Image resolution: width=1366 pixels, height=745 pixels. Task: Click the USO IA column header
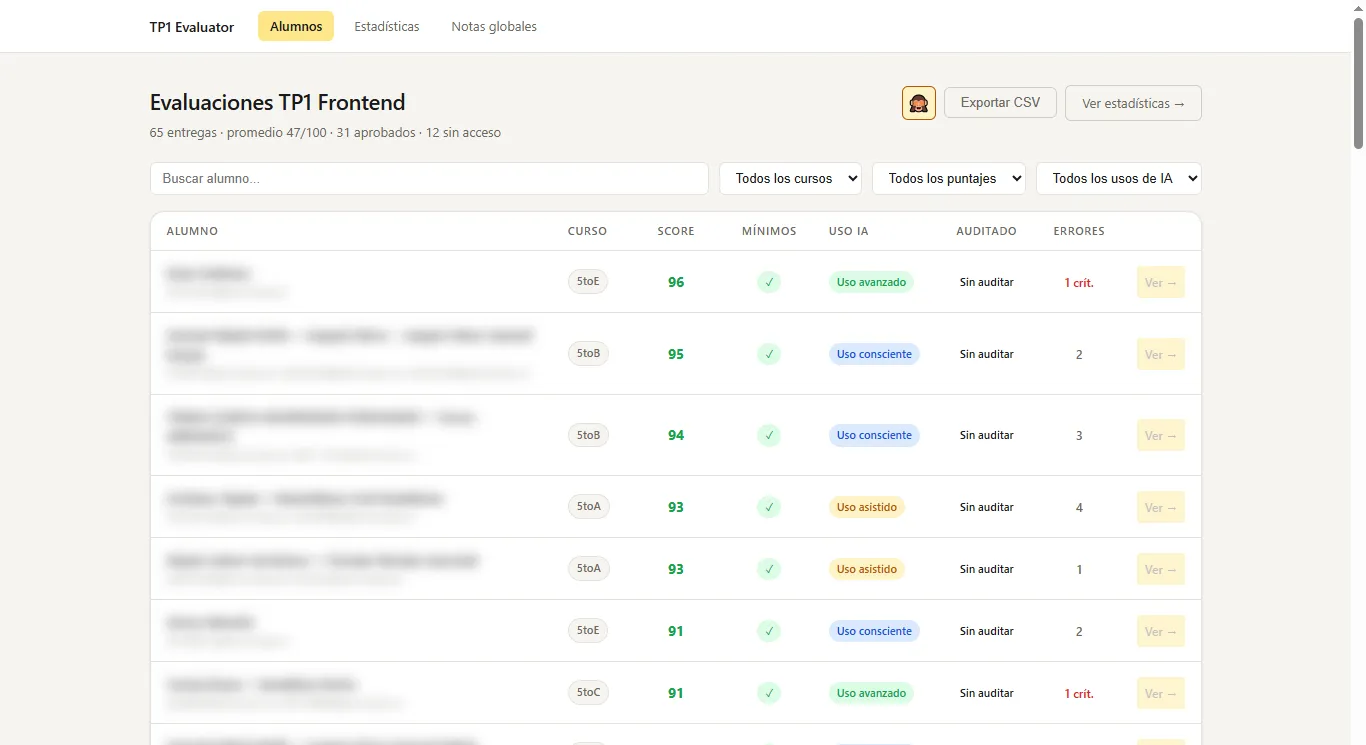point(849,231)
